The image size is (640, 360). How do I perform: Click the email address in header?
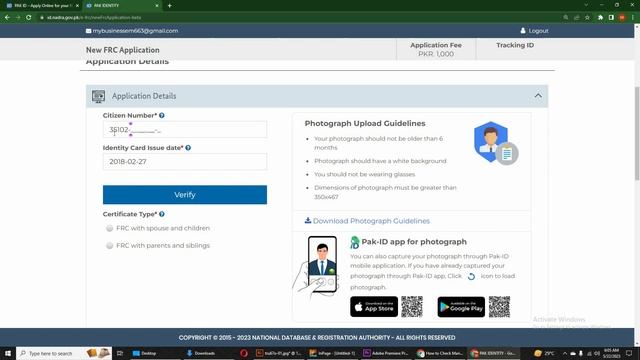tap(135, 31)
